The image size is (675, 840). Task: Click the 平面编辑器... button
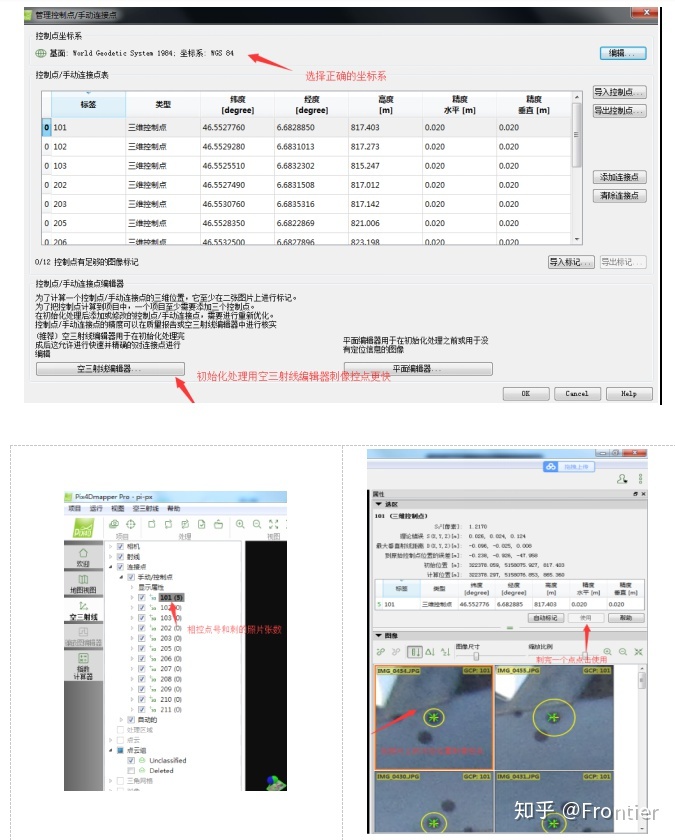(418, 369)
